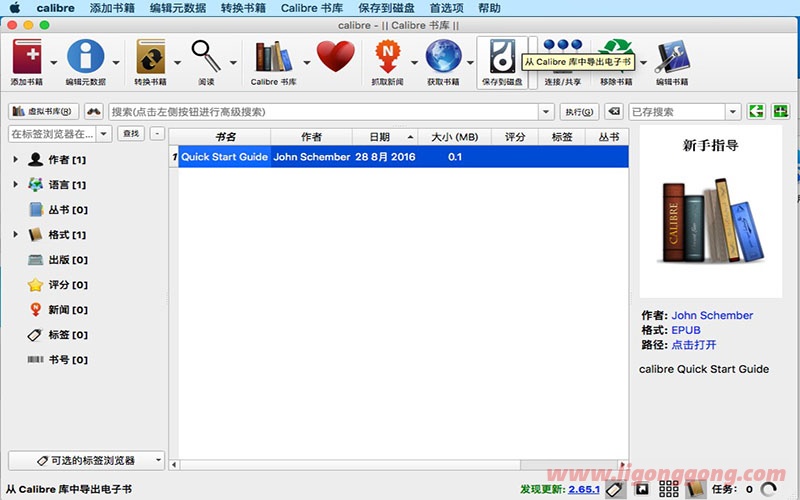The width and height of the screenshot is (800, 500).
Task: Open tag browser find field dropdown
Action: point(104,134)
